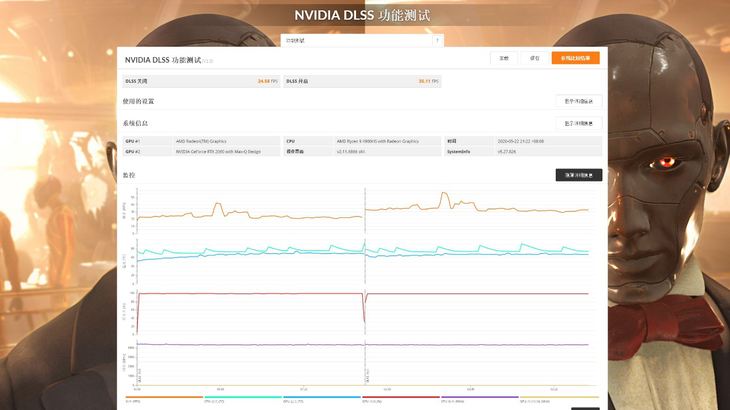The height and width of the screenshot is (410, 730).
Task: Expand details for 使用的设置 section
Action: point(578,101)
